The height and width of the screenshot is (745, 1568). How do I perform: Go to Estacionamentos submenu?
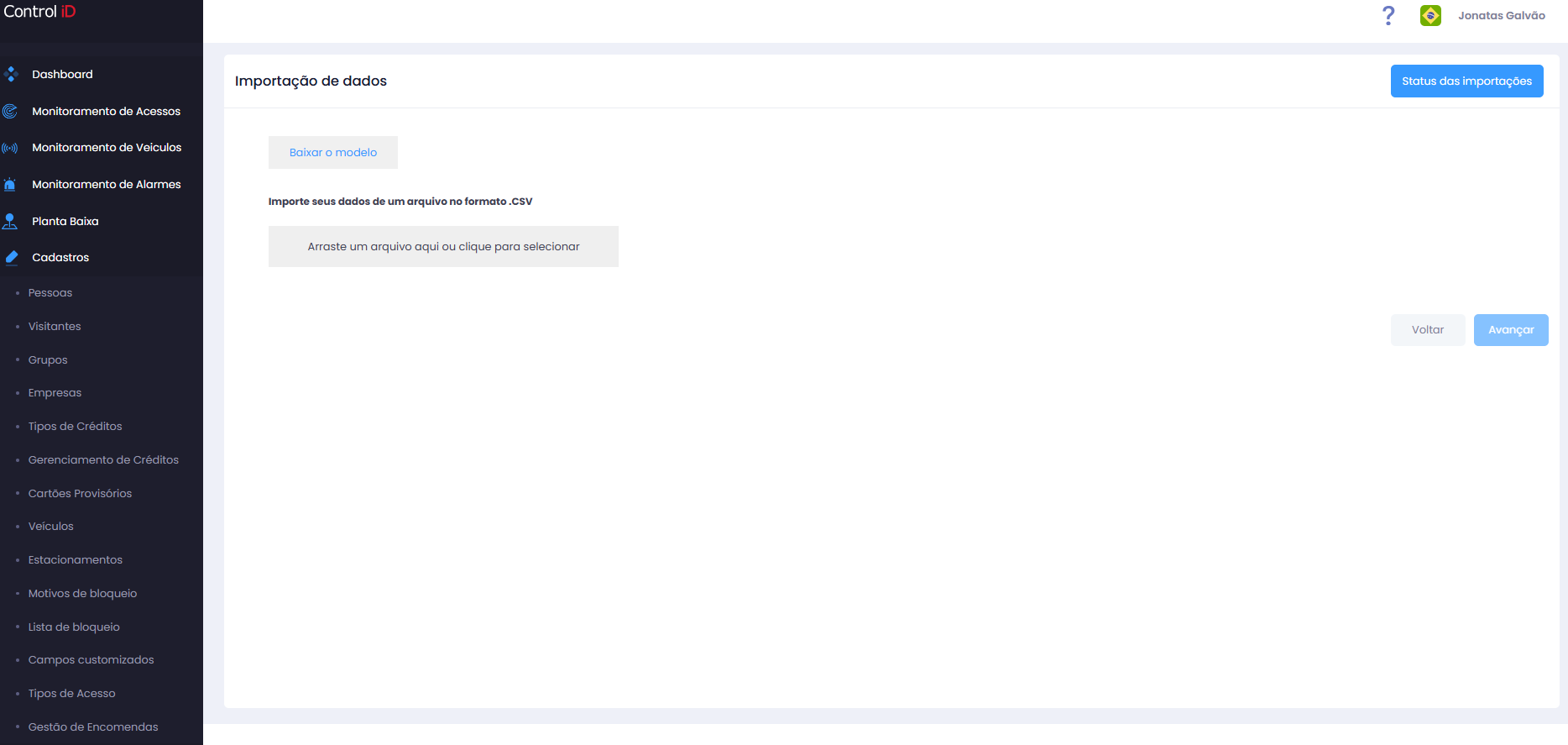(x=75, y=560)
